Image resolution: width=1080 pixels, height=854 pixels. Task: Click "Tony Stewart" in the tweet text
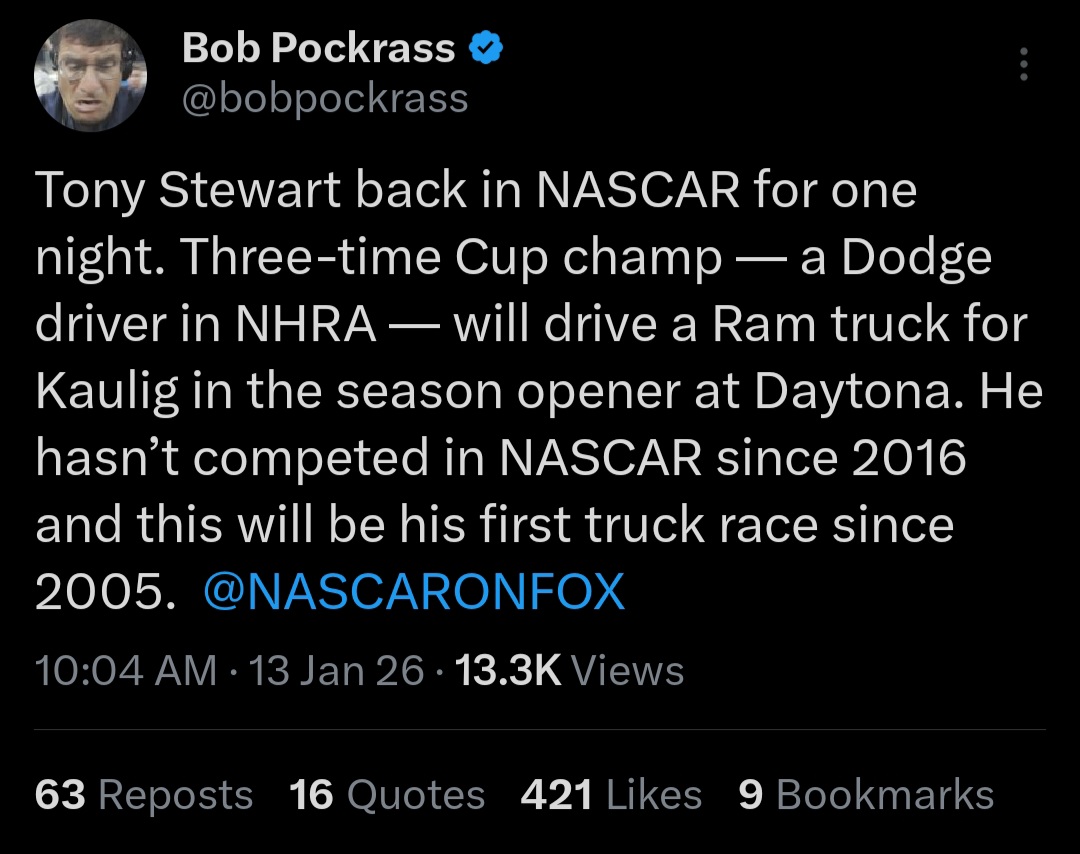point(173,190)
